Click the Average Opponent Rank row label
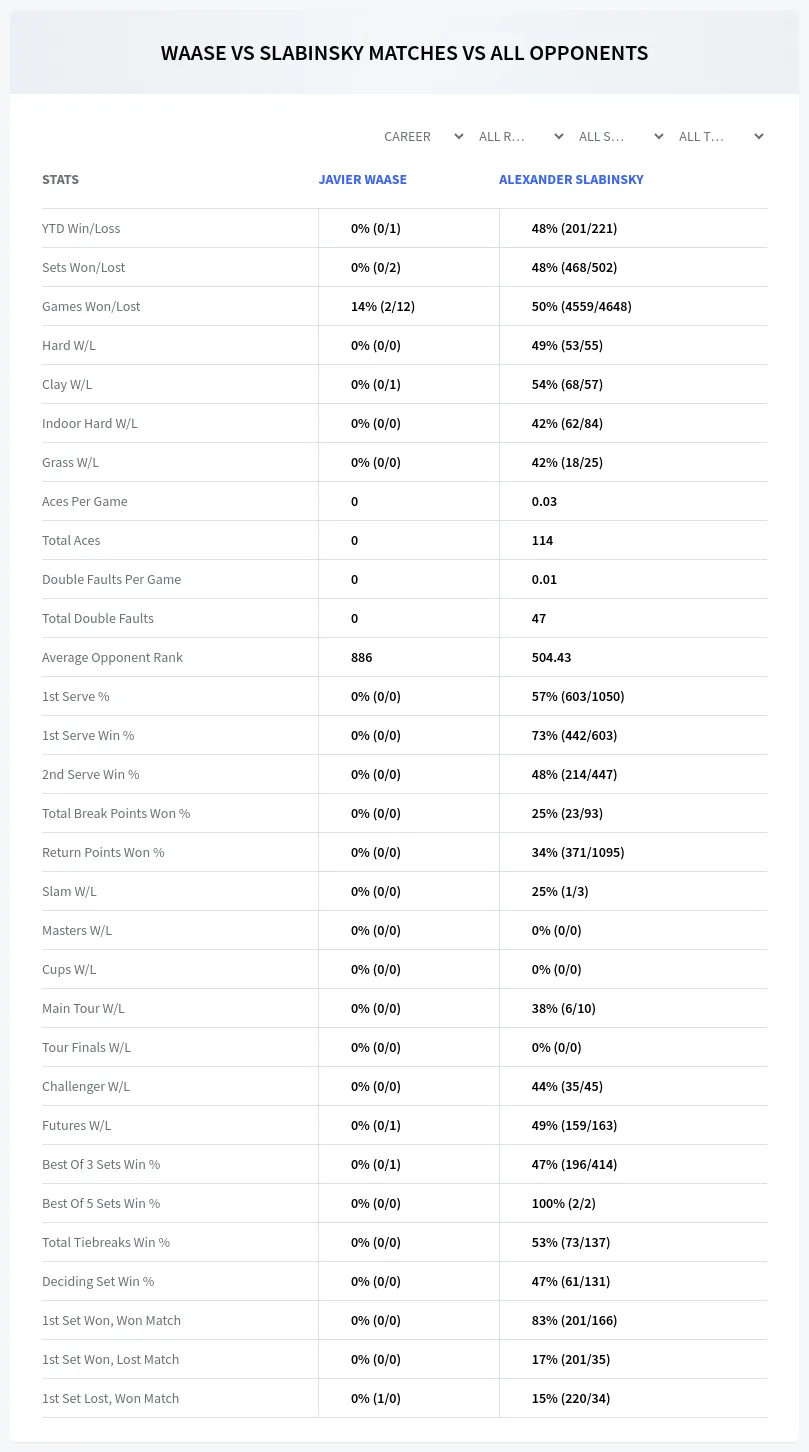 [x=112, y=657]
